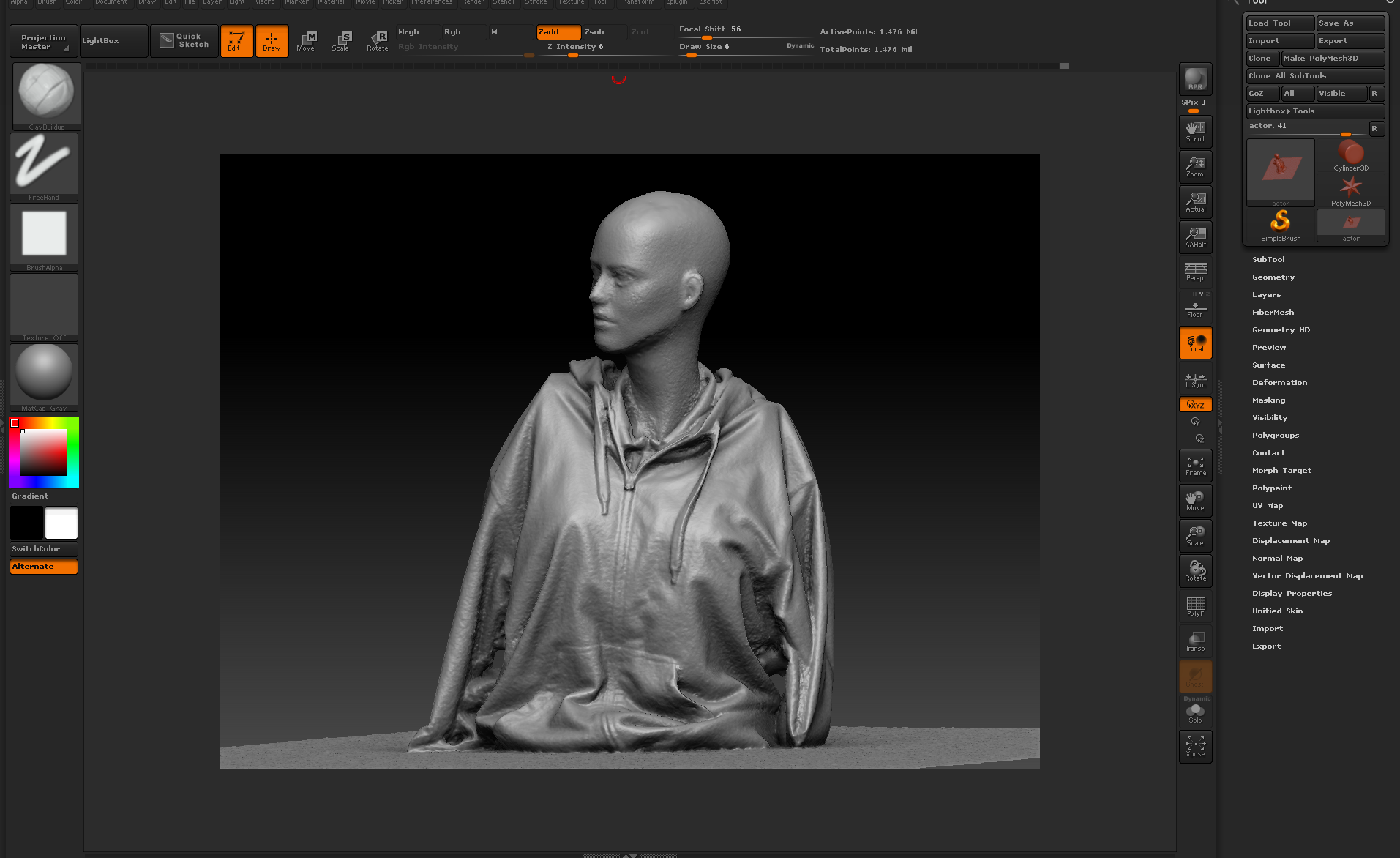Image resolution: width=1400 pixels, height=858 pixels.
Task: Set canvas to Actual size
Action: 1195,202
